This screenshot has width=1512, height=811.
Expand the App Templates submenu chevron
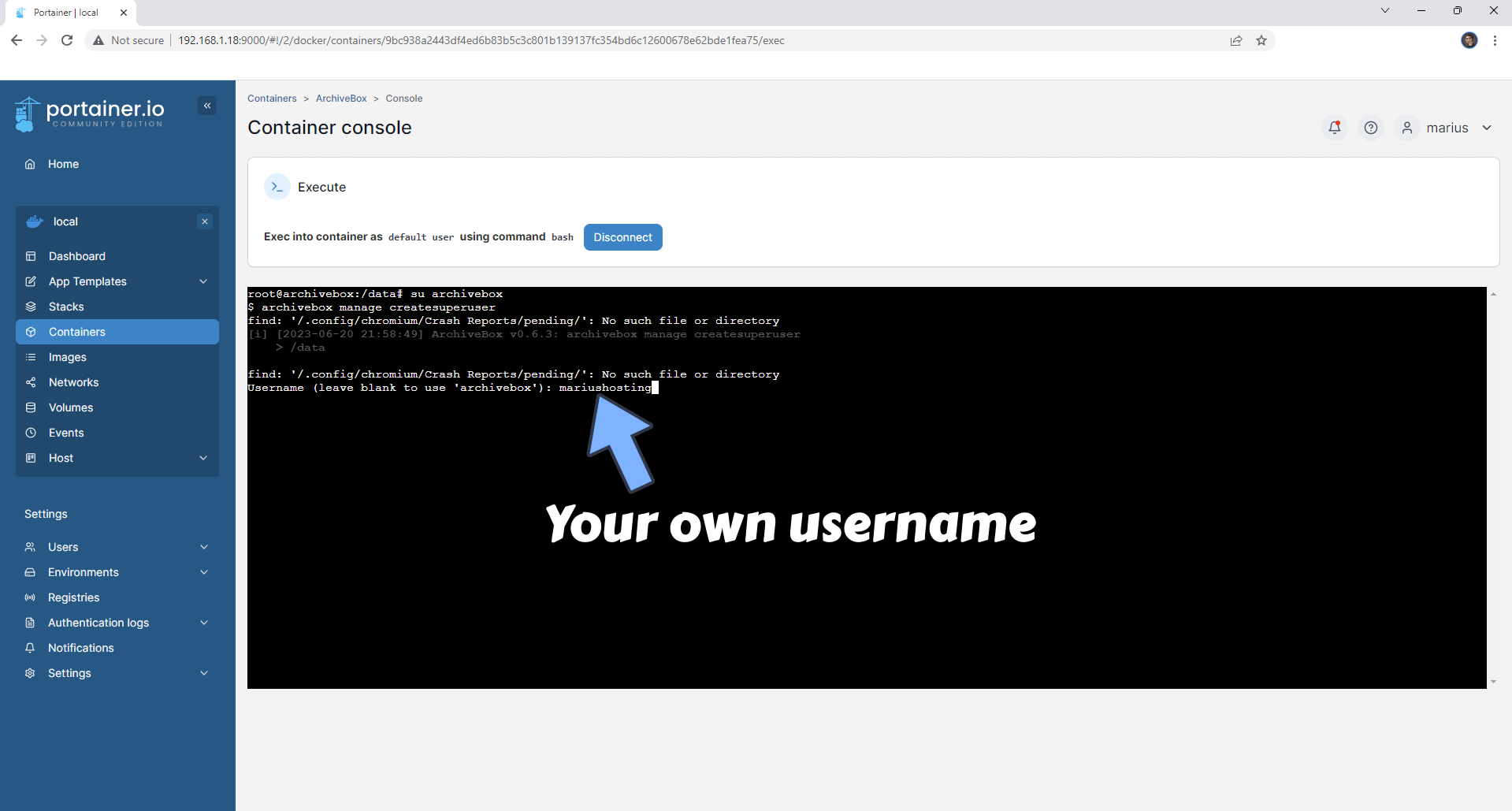(203, 281)
